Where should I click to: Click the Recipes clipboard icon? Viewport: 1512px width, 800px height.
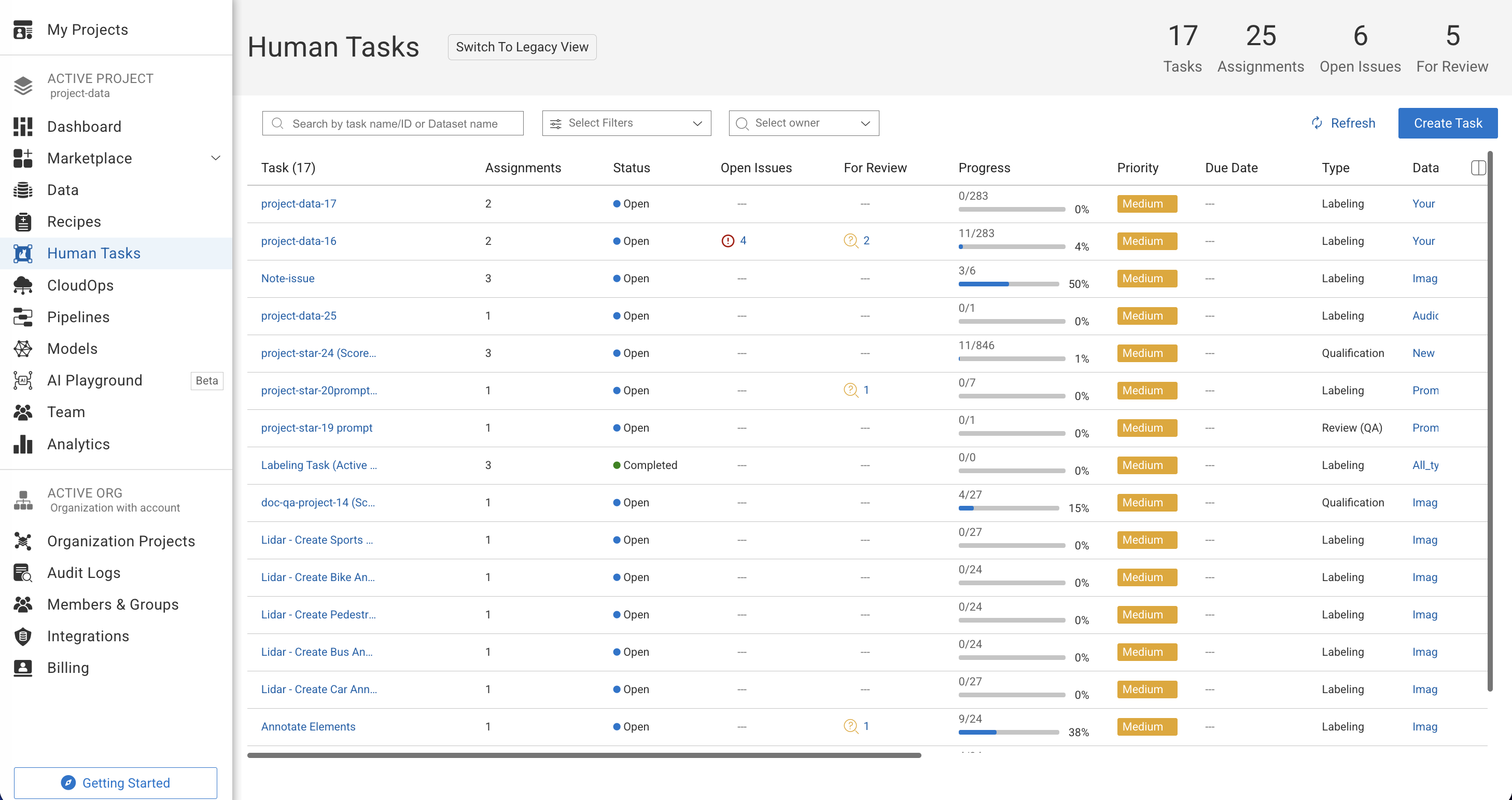(x=23, y=222)
